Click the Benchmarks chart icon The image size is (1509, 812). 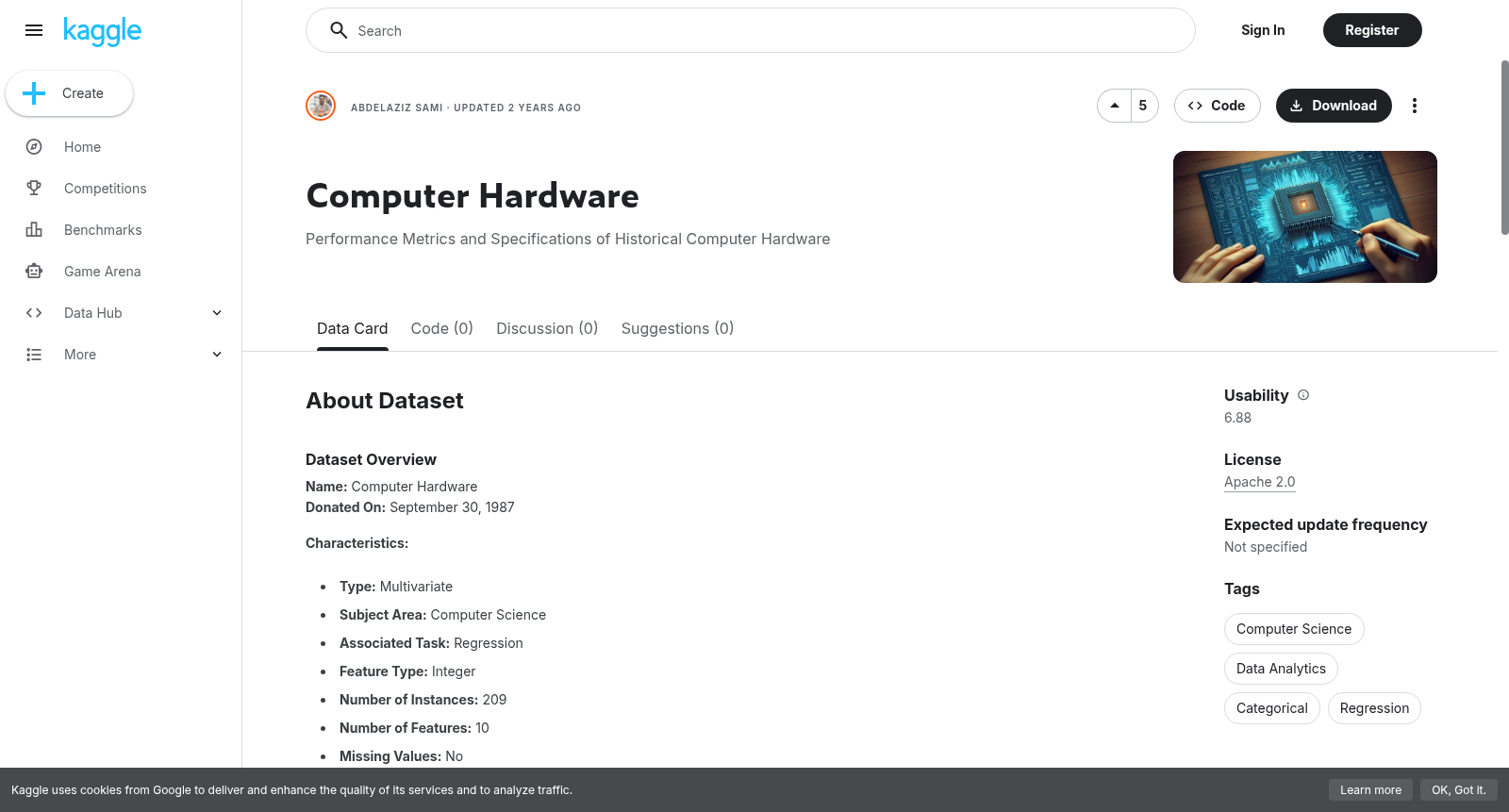34,230
